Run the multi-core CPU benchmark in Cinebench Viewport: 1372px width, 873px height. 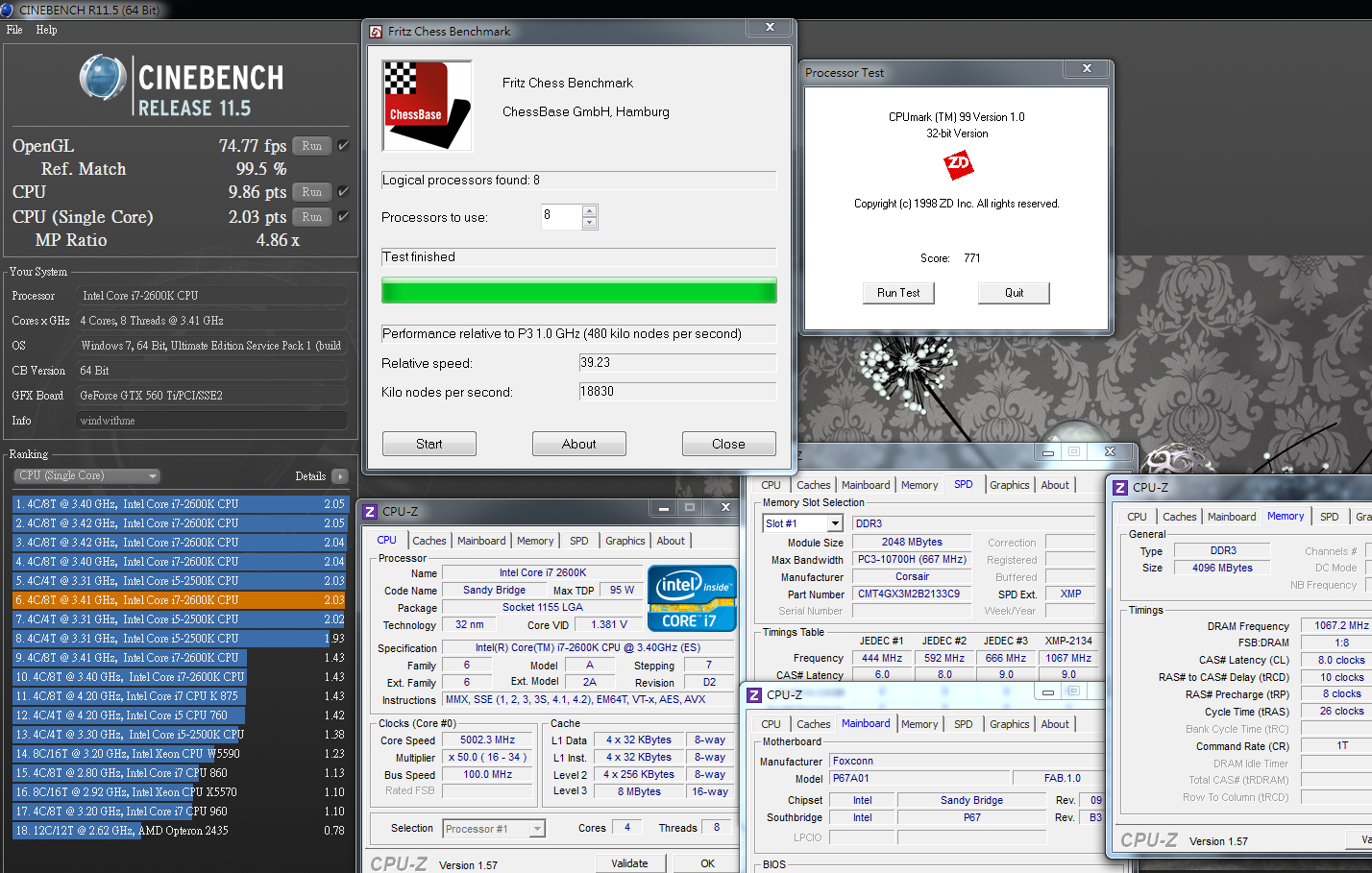coord(312,192)
